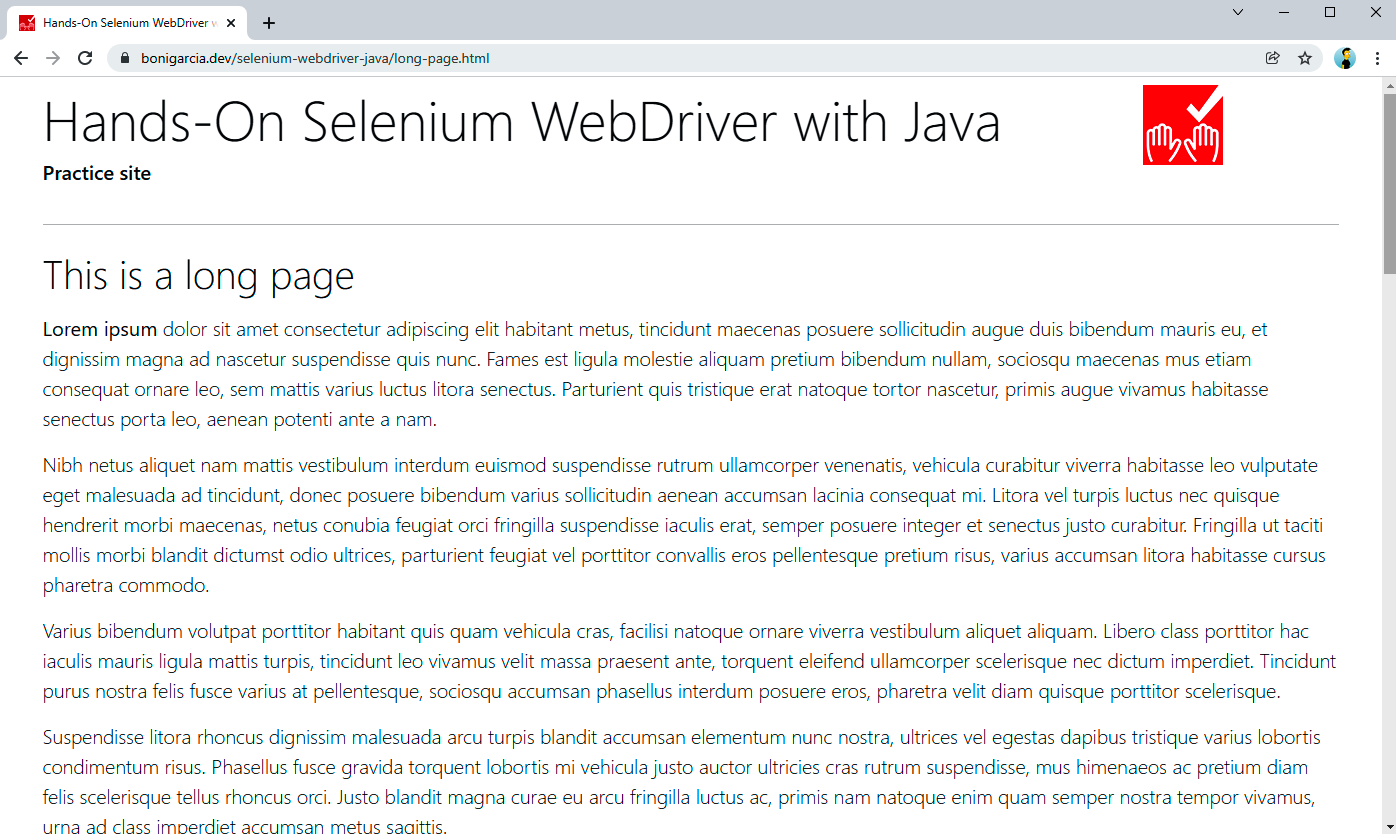Click the red hands checkmark logo
The image size is (1396, 834).
coord(1182,125)
